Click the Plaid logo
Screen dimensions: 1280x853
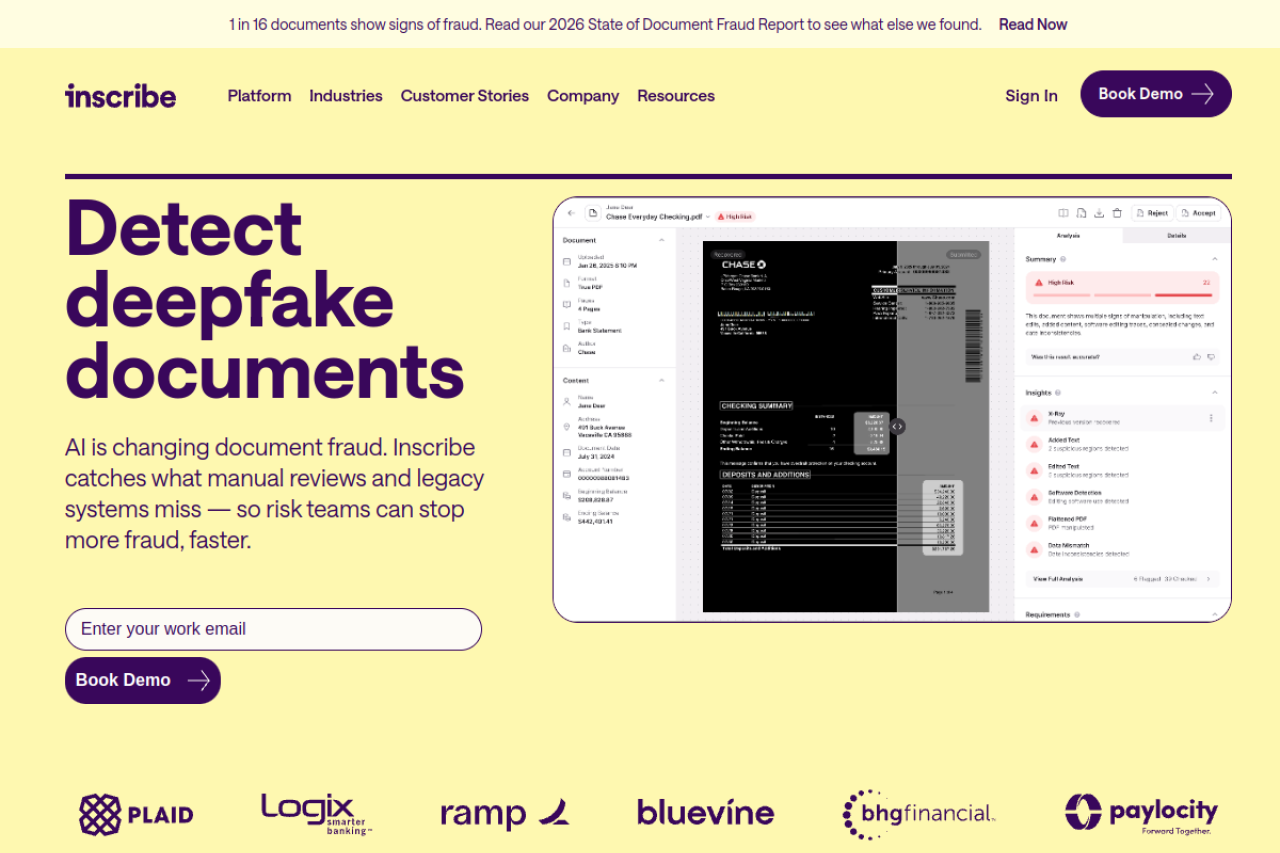pyautogui.click(x=136, y=815)
